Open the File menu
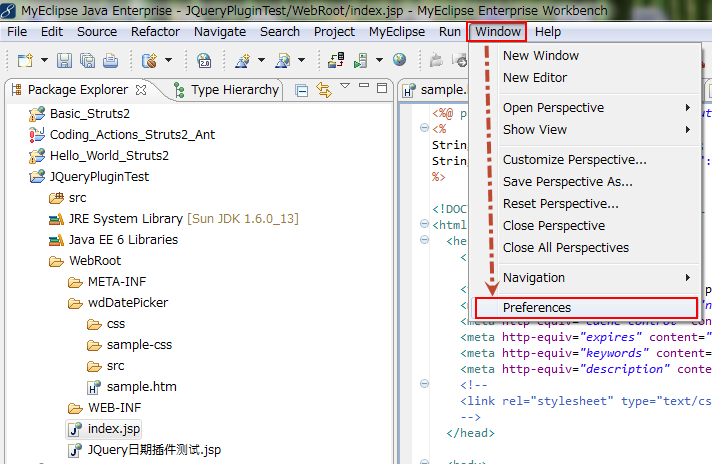This screenshot has height=464, width=712. (x=17, y=32)
